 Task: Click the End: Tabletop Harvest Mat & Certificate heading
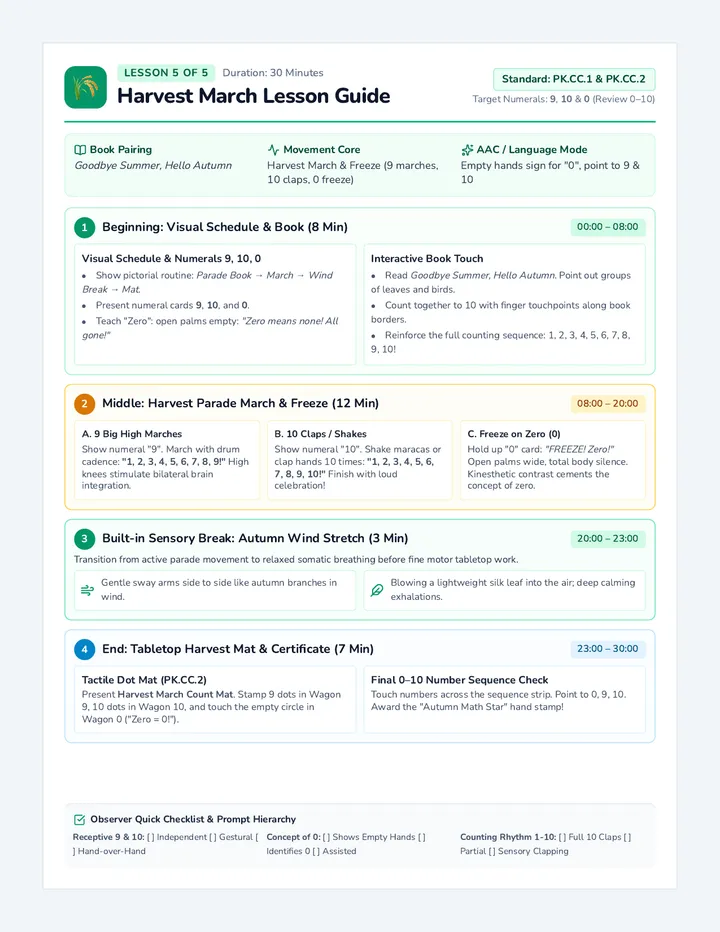pyautogui.click(x=238, y=649)
